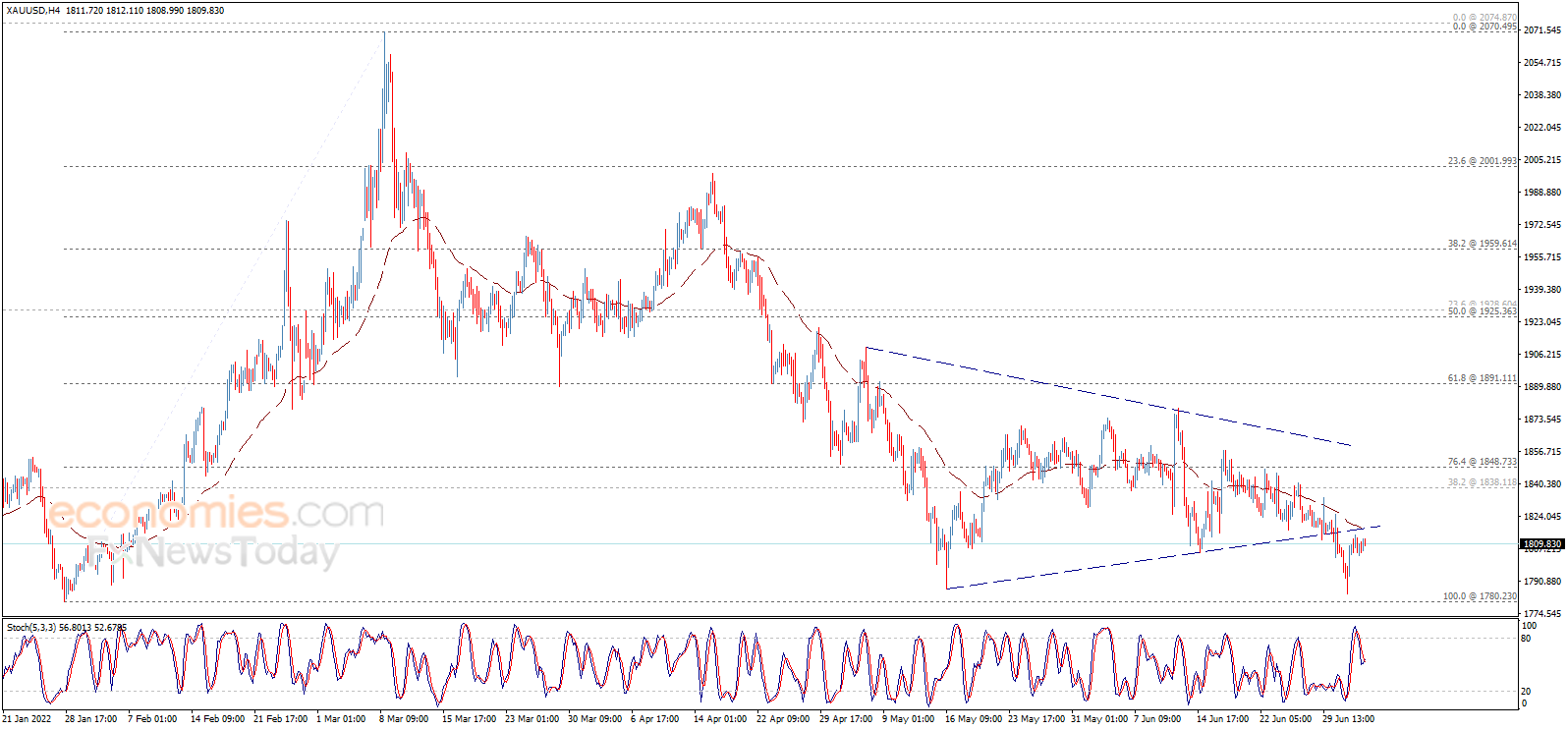Select the 61.8 @ 1891.111 Fibonacci label
Viewport: 1568px width, 730px height.
[x=1482, y=378]
